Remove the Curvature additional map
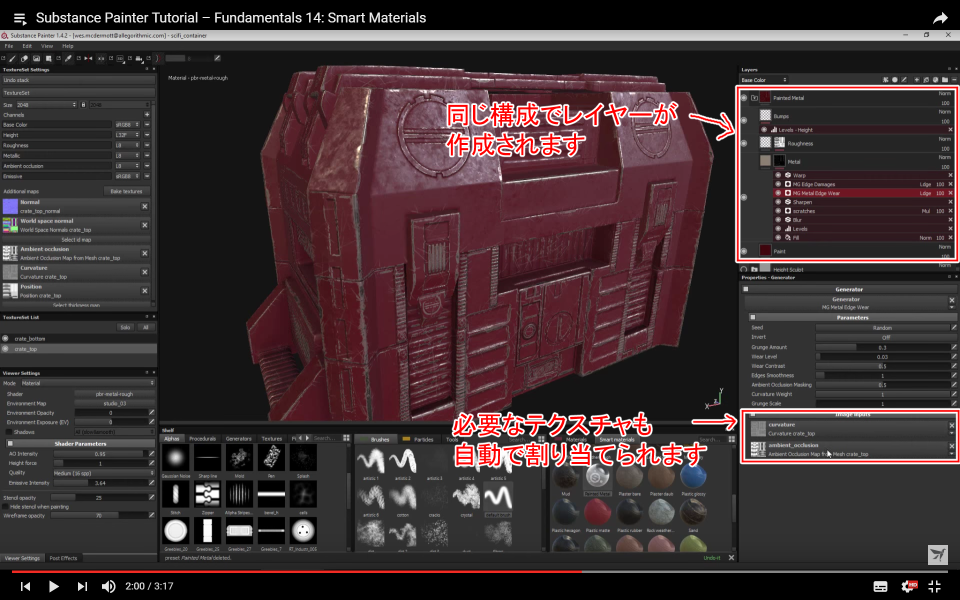 [x=145, y=272]
